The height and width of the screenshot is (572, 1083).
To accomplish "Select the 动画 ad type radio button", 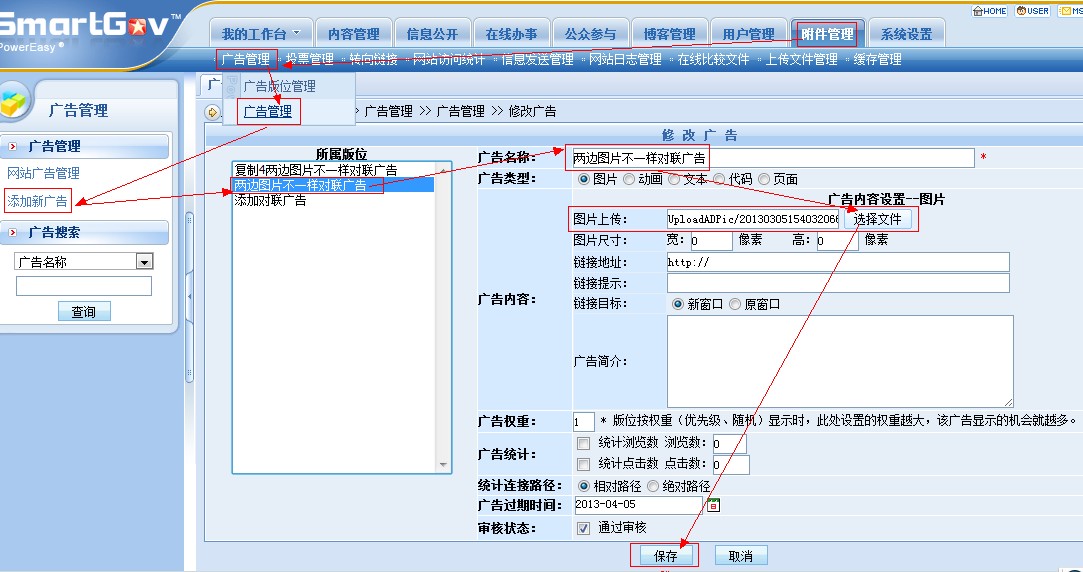I will tap(629, 179).
